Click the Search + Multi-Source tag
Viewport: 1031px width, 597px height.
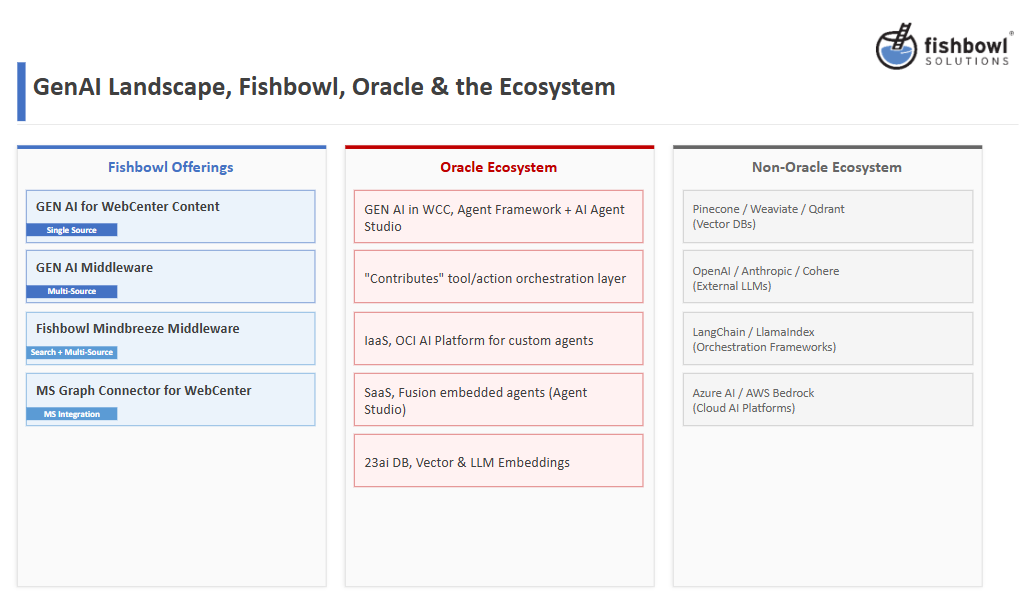coord(72,352)
